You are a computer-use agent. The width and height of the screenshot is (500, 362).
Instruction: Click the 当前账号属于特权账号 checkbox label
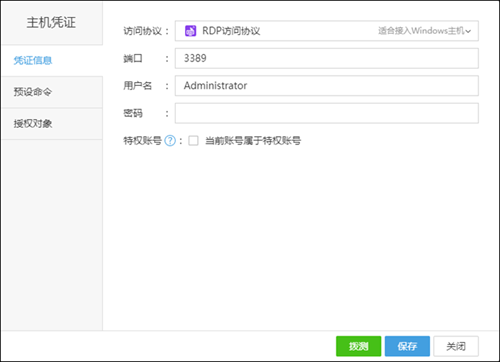tap(253, 141)
